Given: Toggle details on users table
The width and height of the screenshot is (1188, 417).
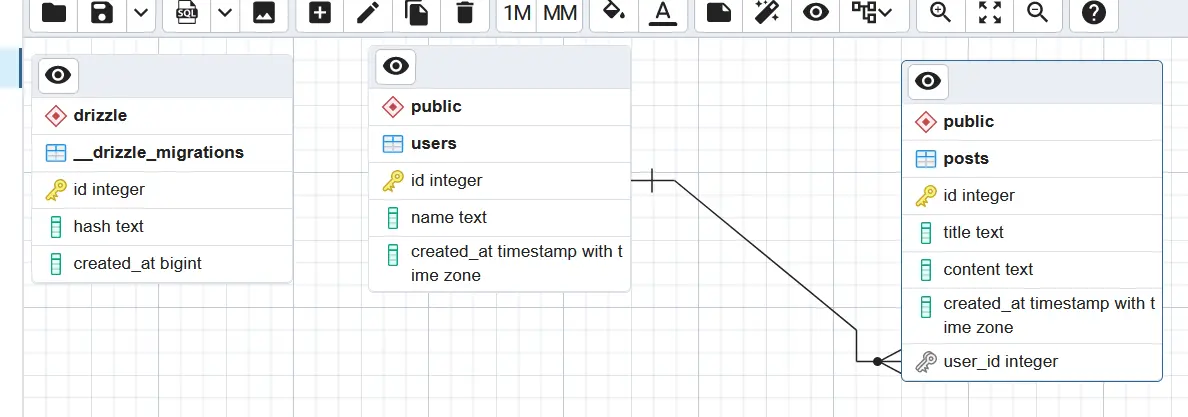Looking at the screenshot, I should 395,65.
